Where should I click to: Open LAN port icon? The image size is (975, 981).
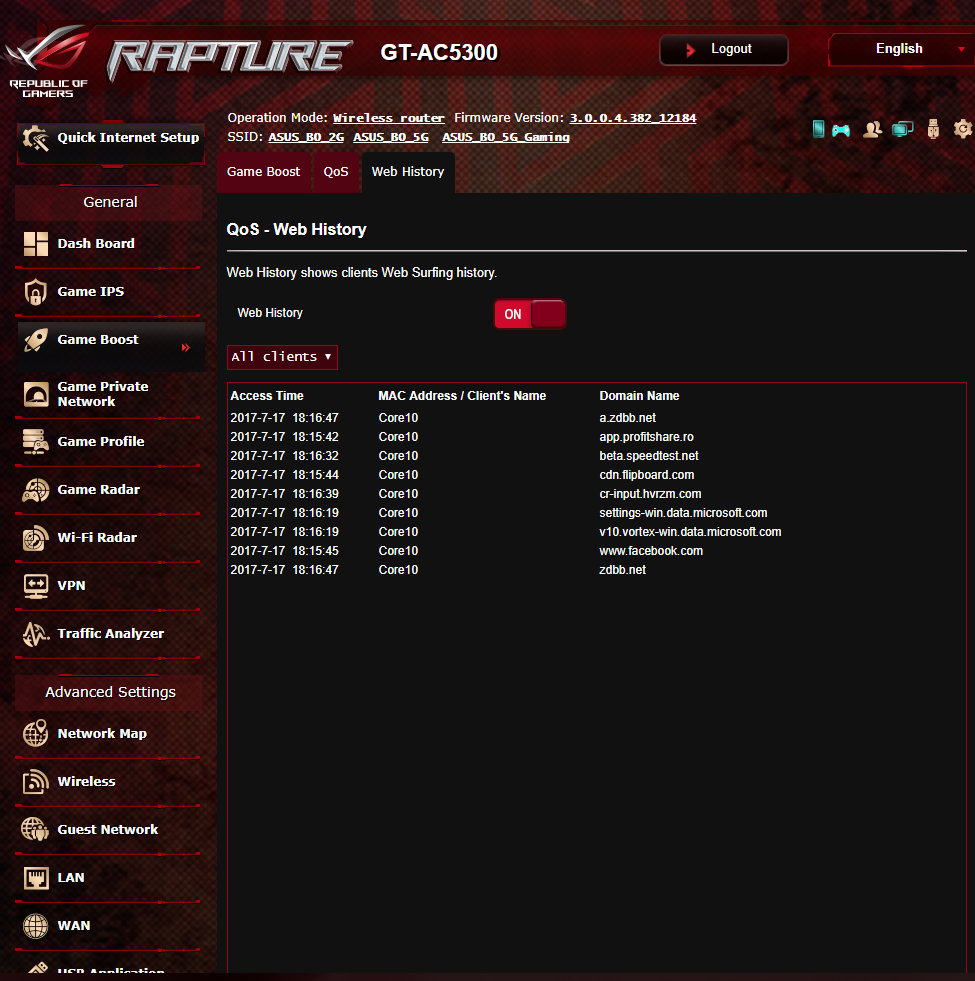(36, 878)
